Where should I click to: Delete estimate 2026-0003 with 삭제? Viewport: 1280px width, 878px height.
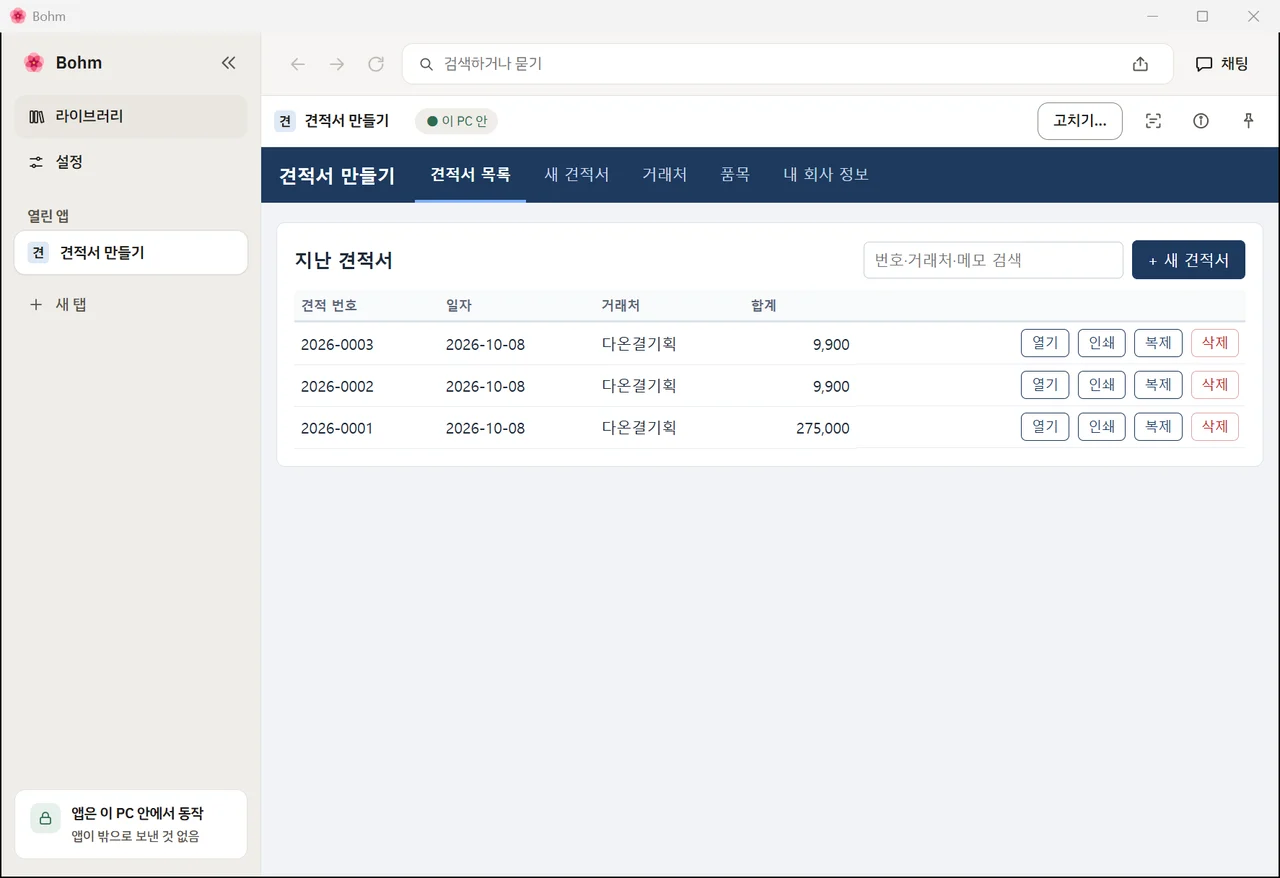pyautogui.click(x=1215, y=343)
